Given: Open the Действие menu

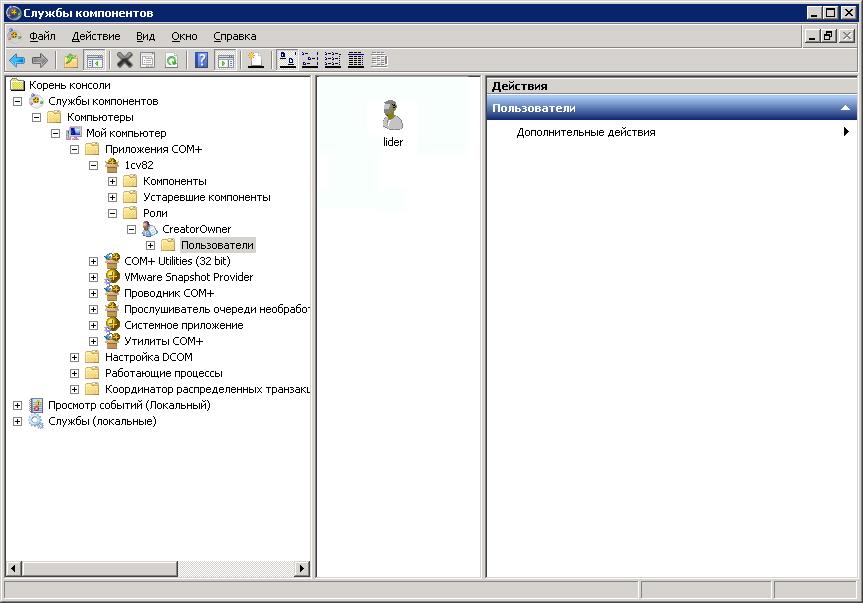Looking at the screenshot, I should (96, 36).
